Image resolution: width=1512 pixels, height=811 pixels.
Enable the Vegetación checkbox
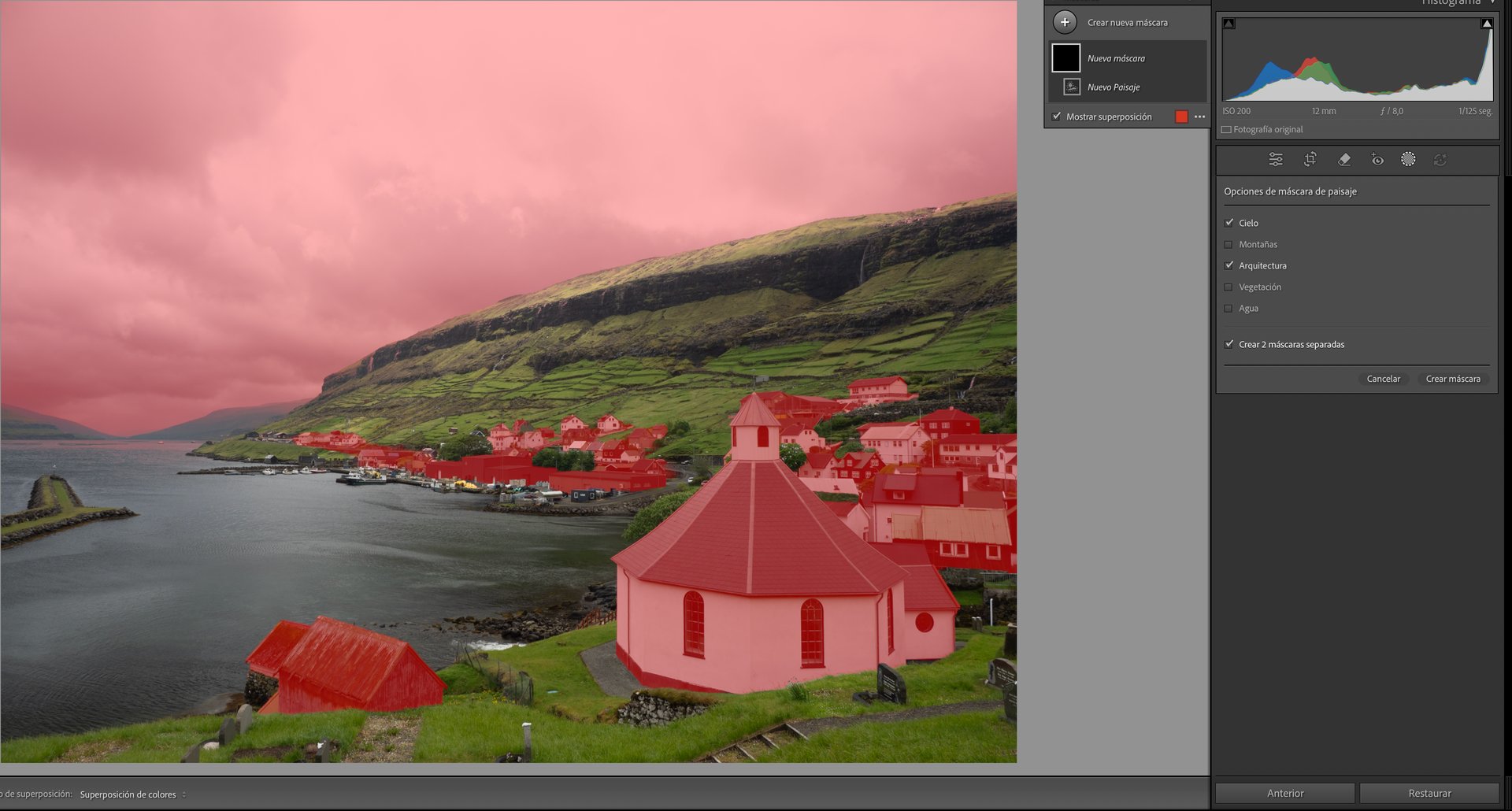1229,287
